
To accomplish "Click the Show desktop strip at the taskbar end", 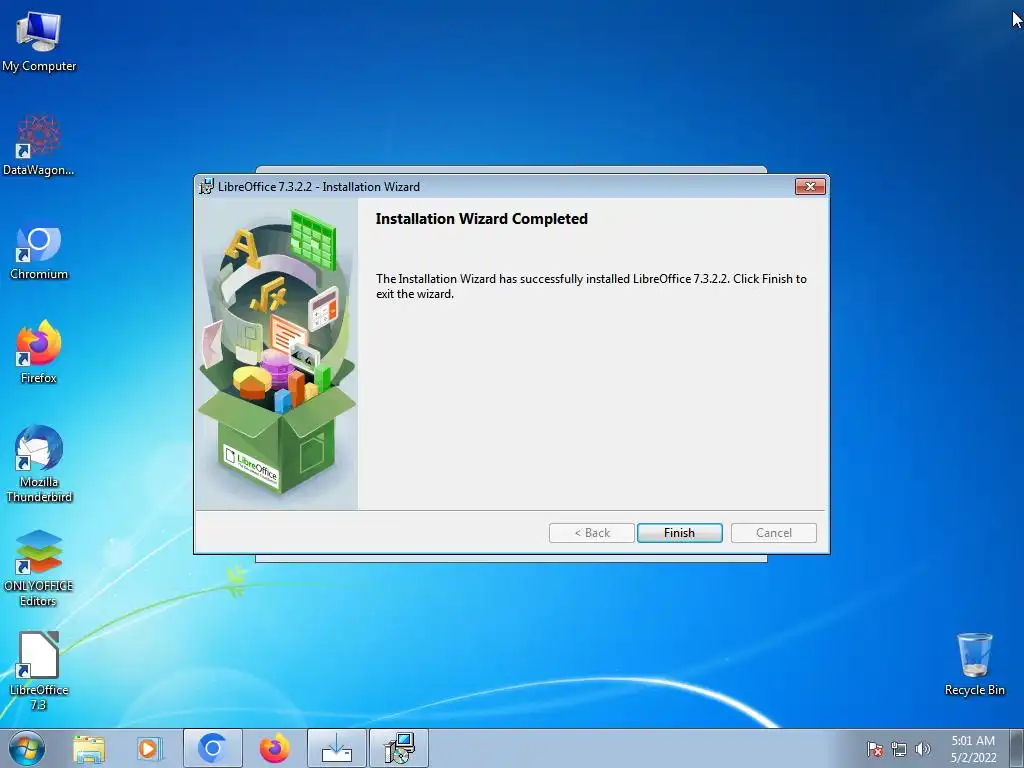I will pyautogui.click(x=1016, y=748).
